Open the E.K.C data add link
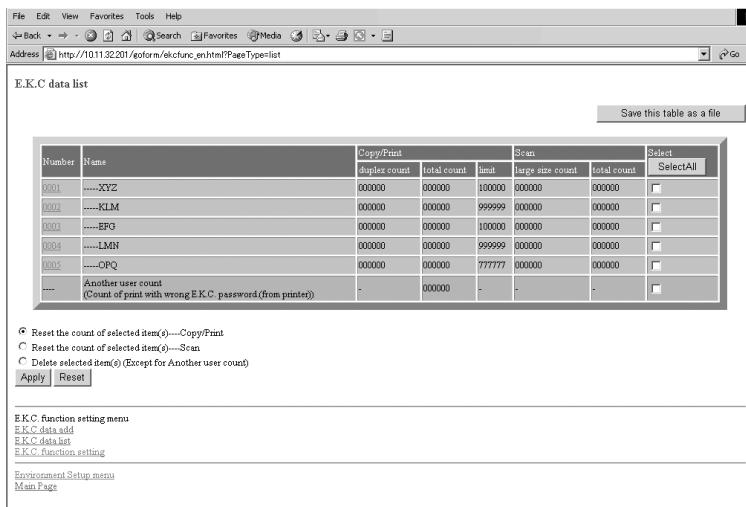This screenshot has height=507, width=746. (x=44, y=429)
